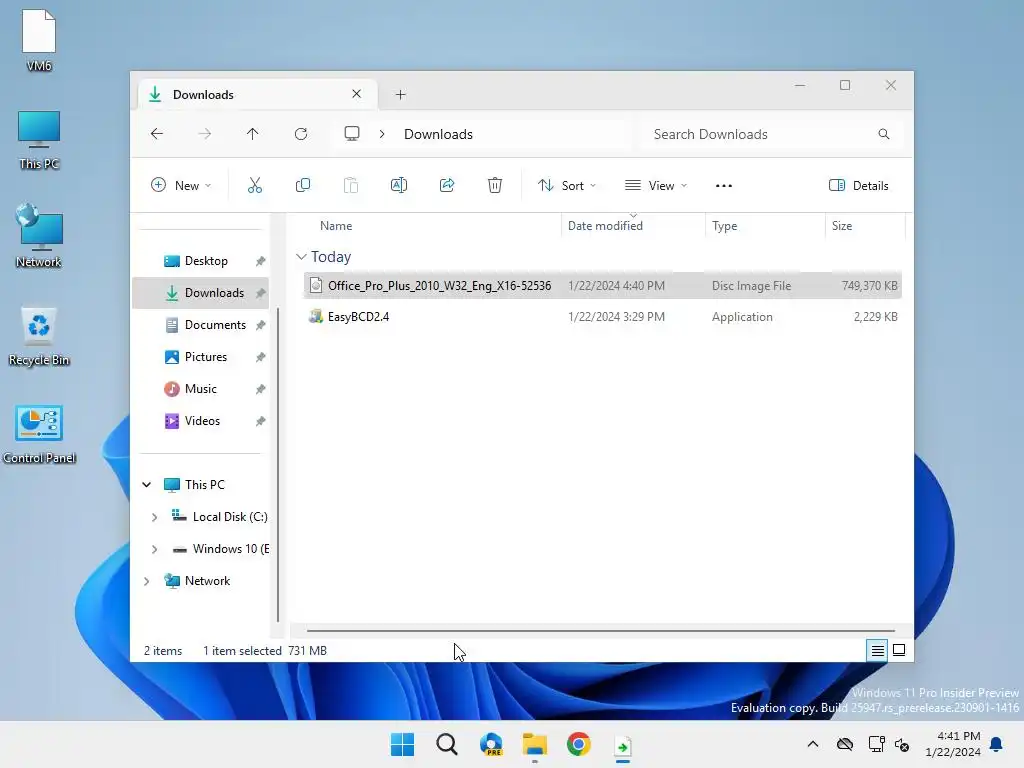Toggle the Details pane

859,185
